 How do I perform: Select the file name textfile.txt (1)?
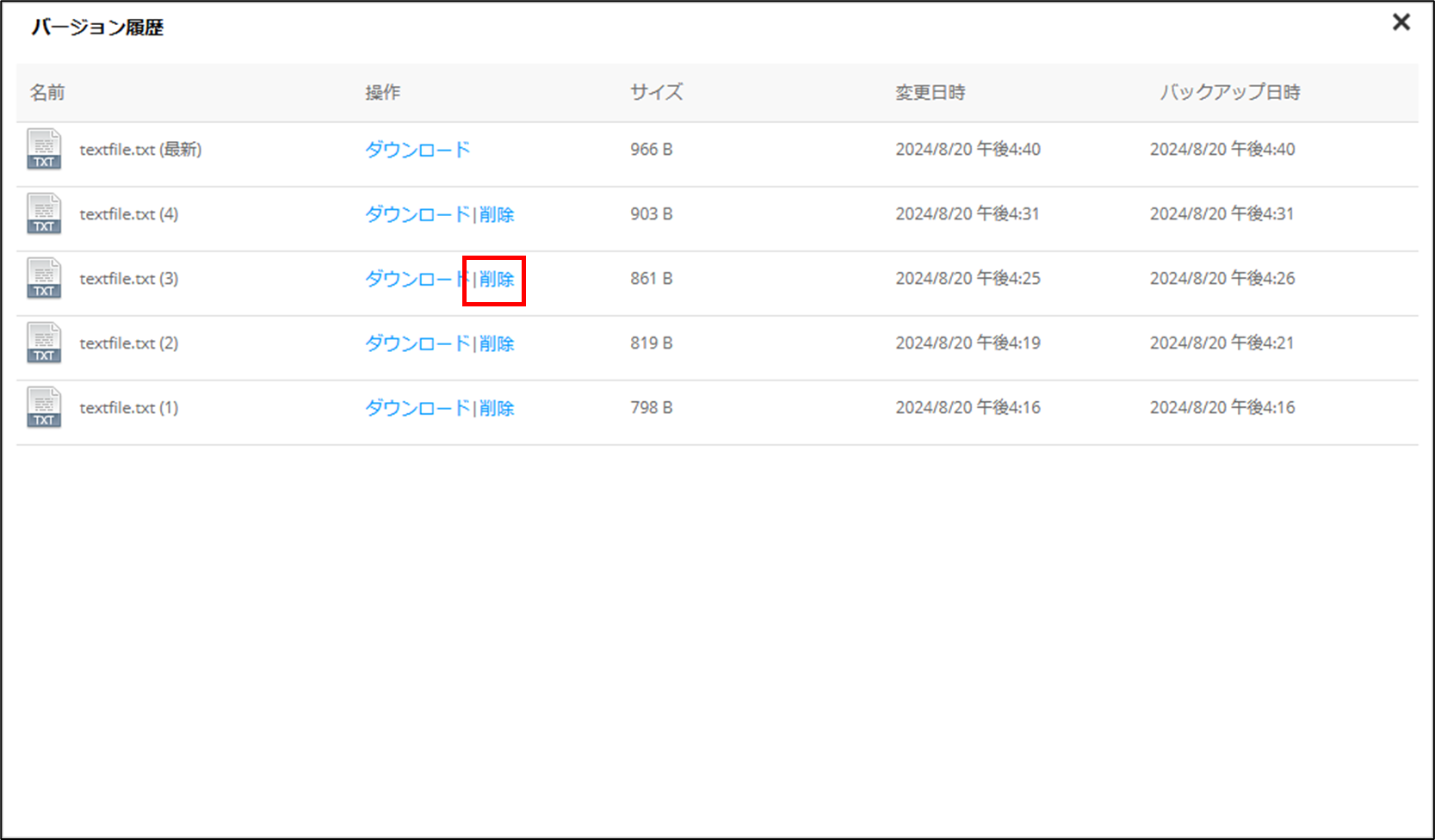129,407
